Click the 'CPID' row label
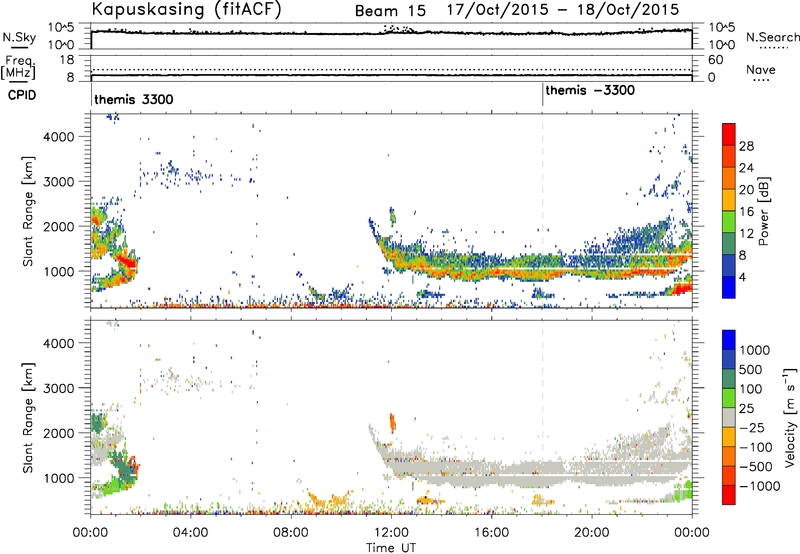 22,95
